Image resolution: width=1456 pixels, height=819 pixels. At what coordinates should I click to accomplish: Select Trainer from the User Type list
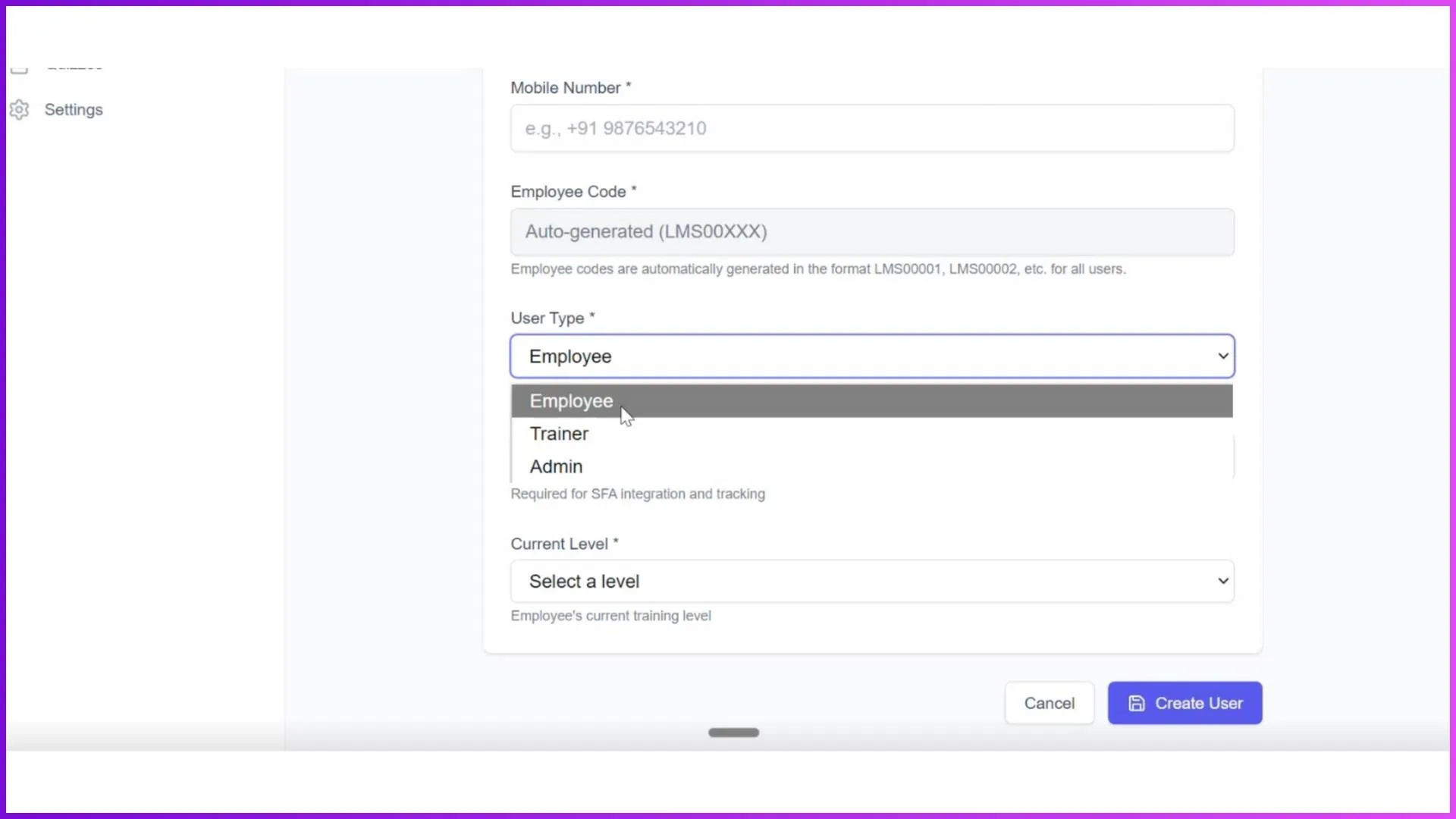click(559, 434)
